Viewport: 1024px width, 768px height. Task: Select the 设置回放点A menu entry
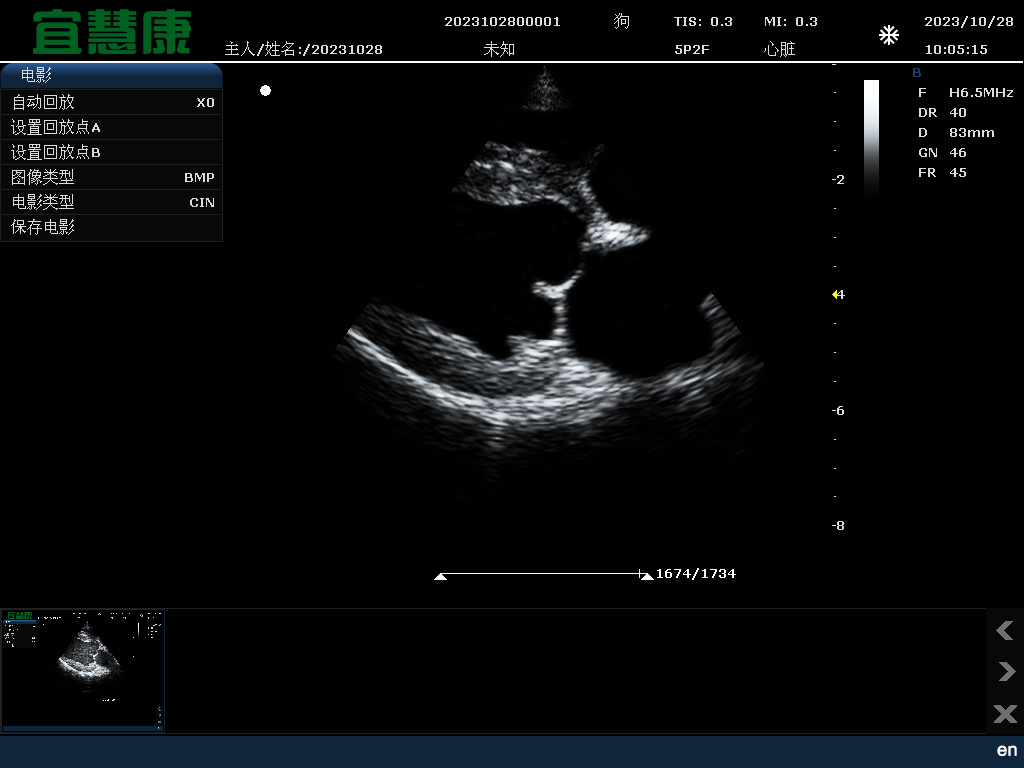(x=111, y=127)
